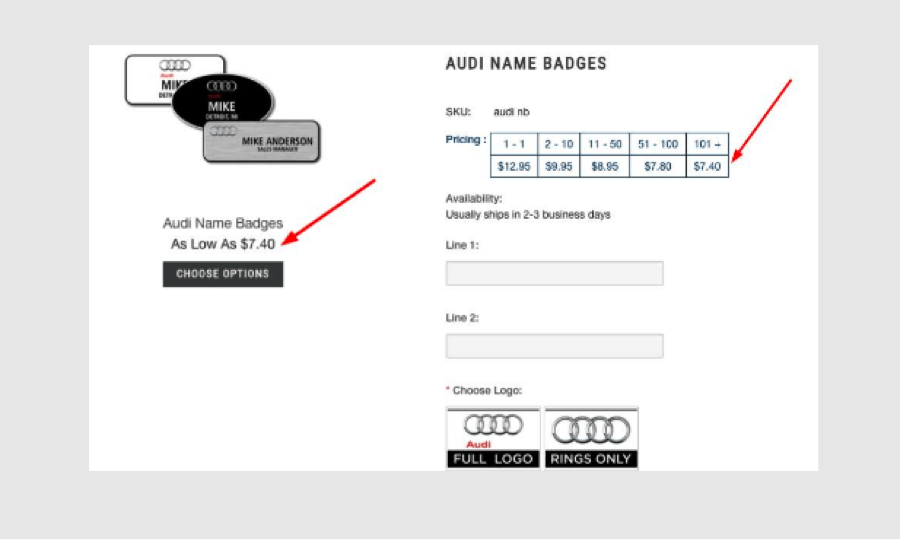The width and height of the screenshot is (900, 540).
Task: Click the $7.40 table price cell
Action: (x=707, y=166)
